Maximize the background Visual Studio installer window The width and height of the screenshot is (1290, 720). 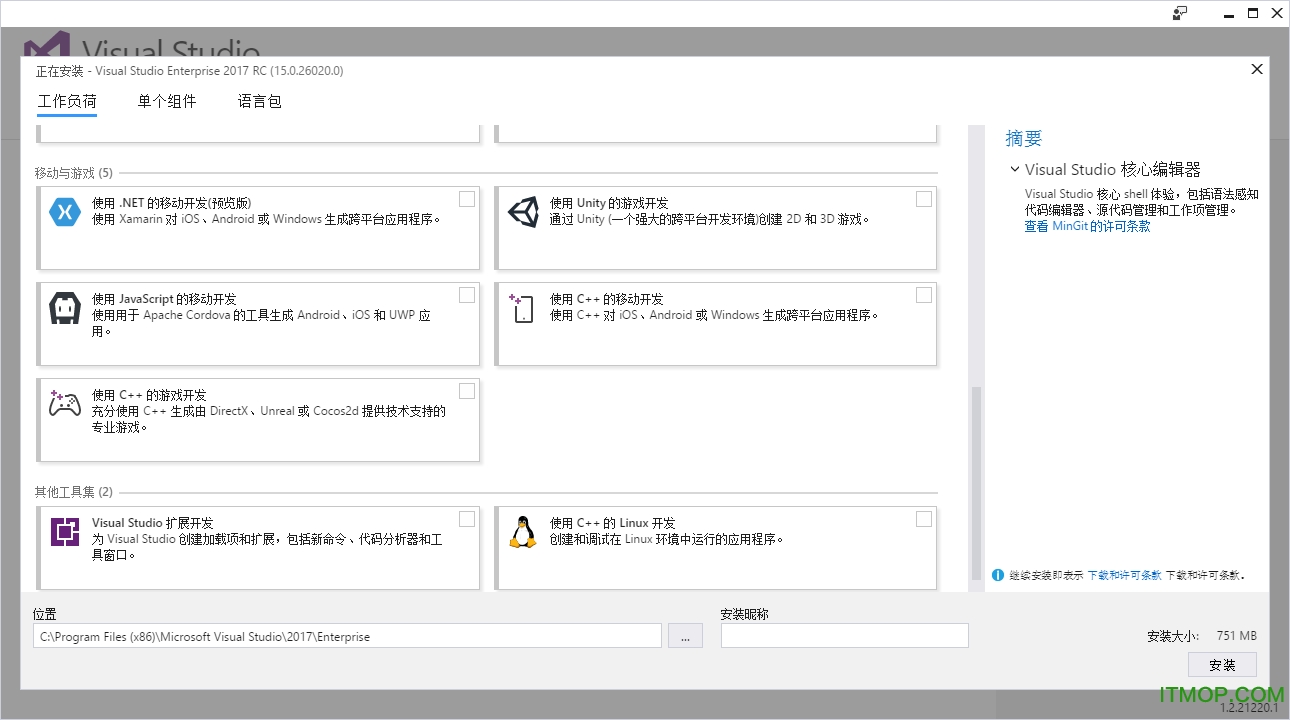(1253, 13)
